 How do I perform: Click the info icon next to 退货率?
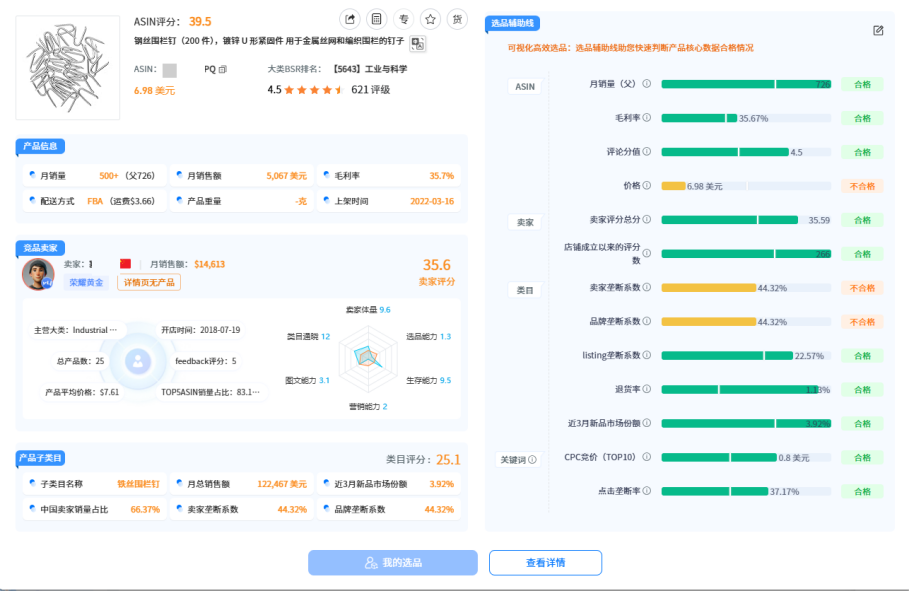coord(648,389)
